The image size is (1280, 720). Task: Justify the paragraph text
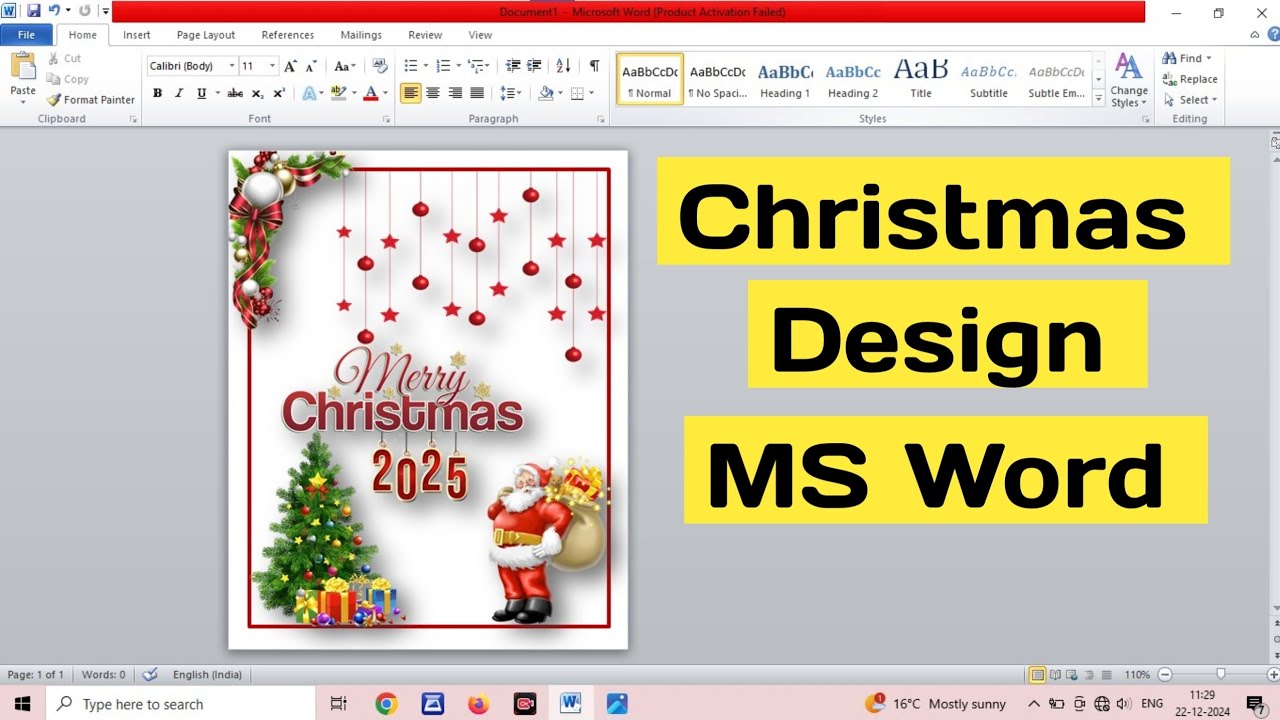click(x=477, y=93)
